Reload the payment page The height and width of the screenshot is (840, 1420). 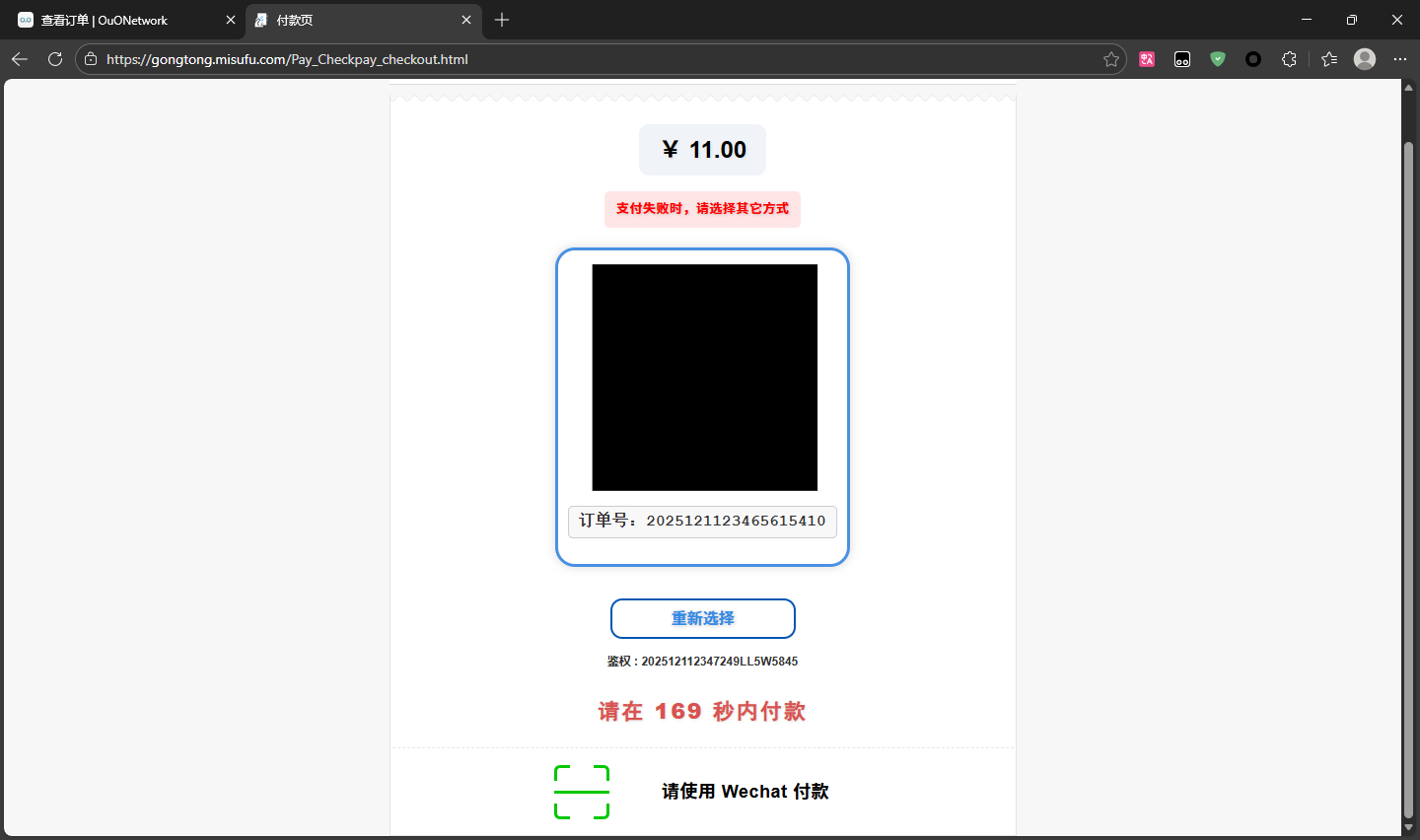pyautogui.click(x=55, y=59)
